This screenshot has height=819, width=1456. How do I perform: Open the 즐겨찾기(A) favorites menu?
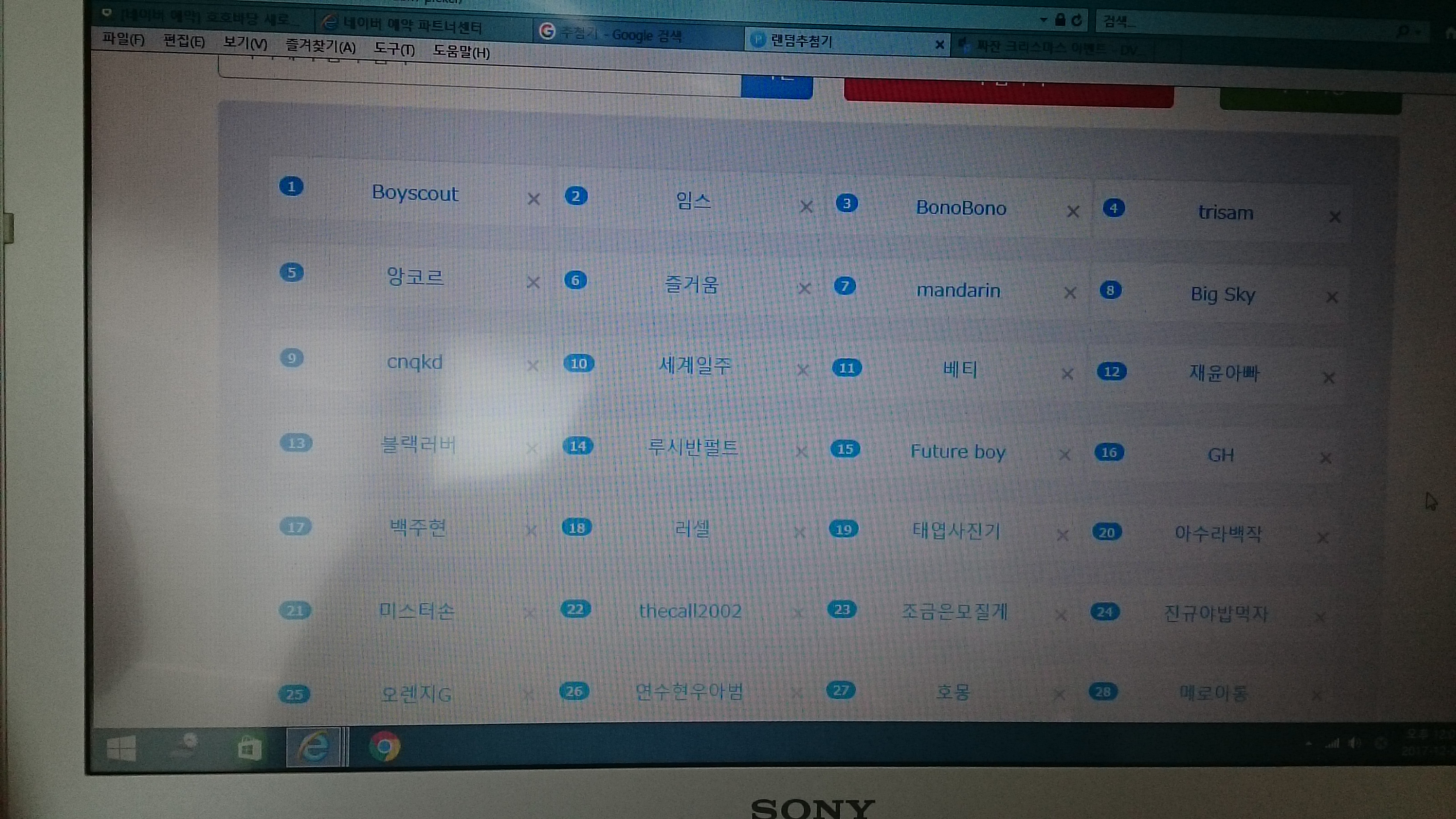pos(320,46)
